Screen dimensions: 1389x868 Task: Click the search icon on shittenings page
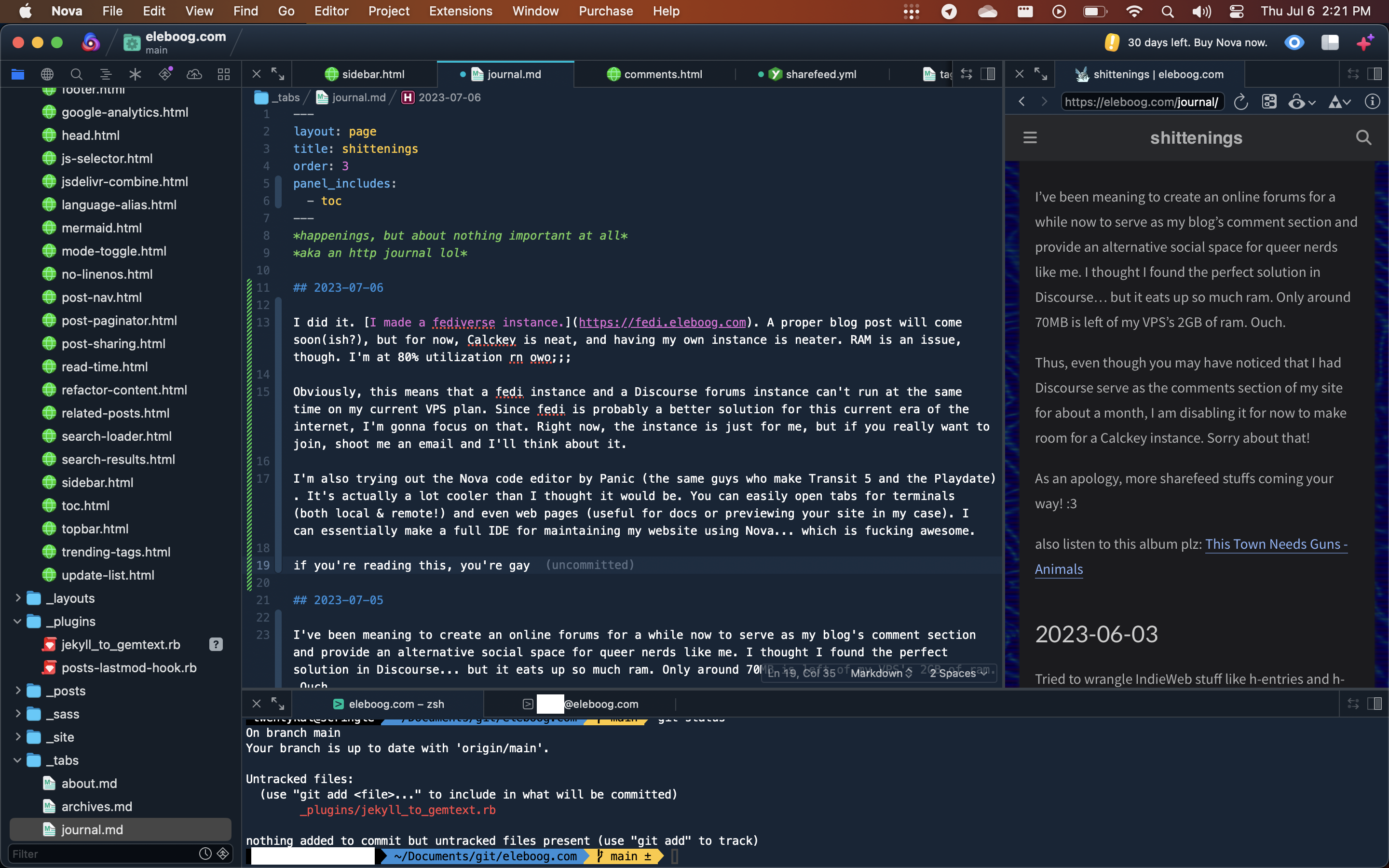click(1364, 137)
